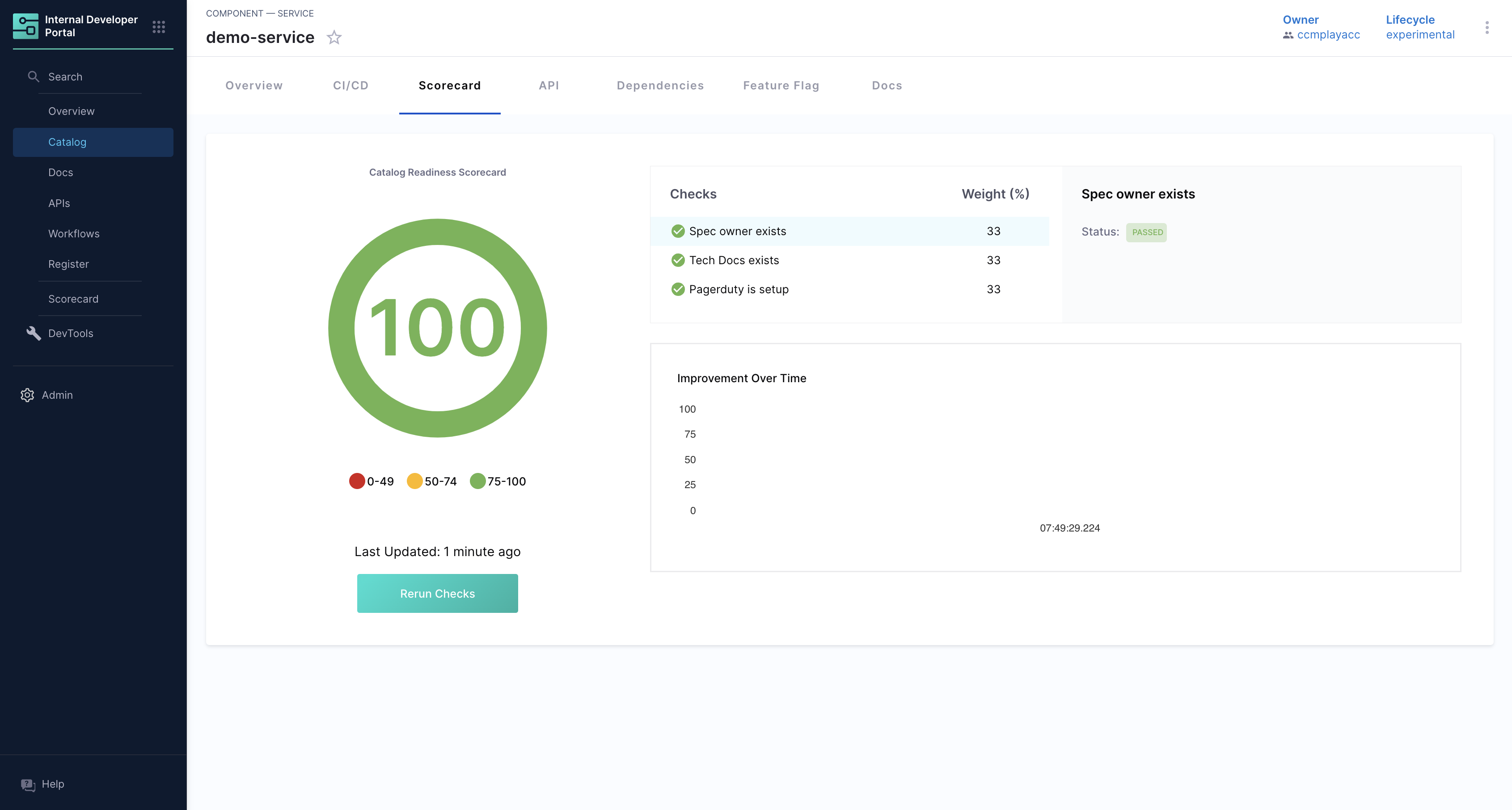Click the red 0-49 legend swatch
Image resolution: width=1512 pixels, height=810 pixels.
[x=357, y=481]
